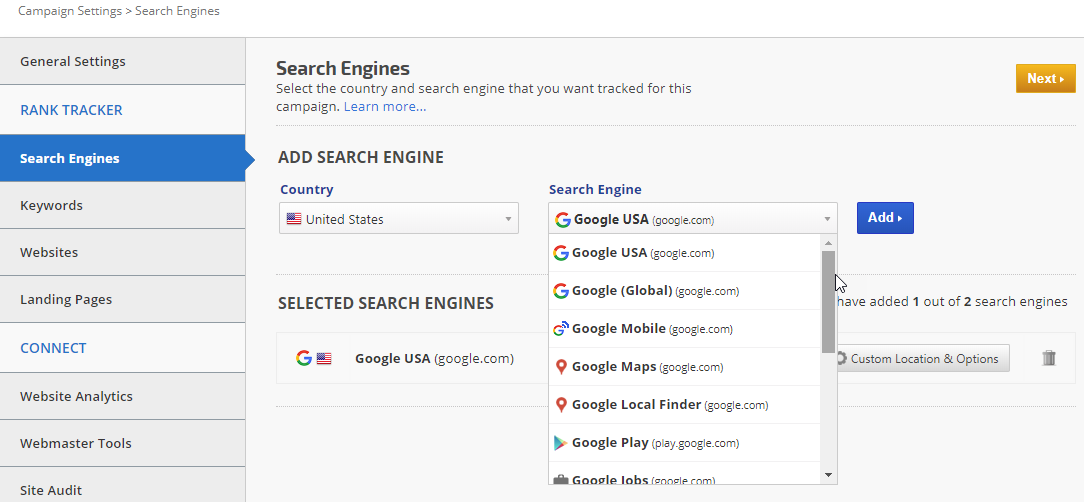The width and height of the screenshot is (1084, 502).
Task: Click the Google Local Finder pin icon
Action: (561, 405)
